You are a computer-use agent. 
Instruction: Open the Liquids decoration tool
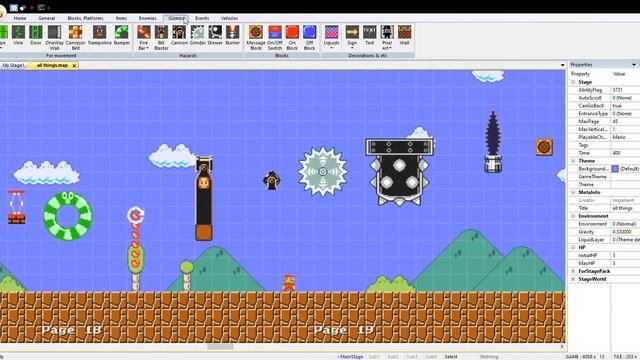coord(331,38)
